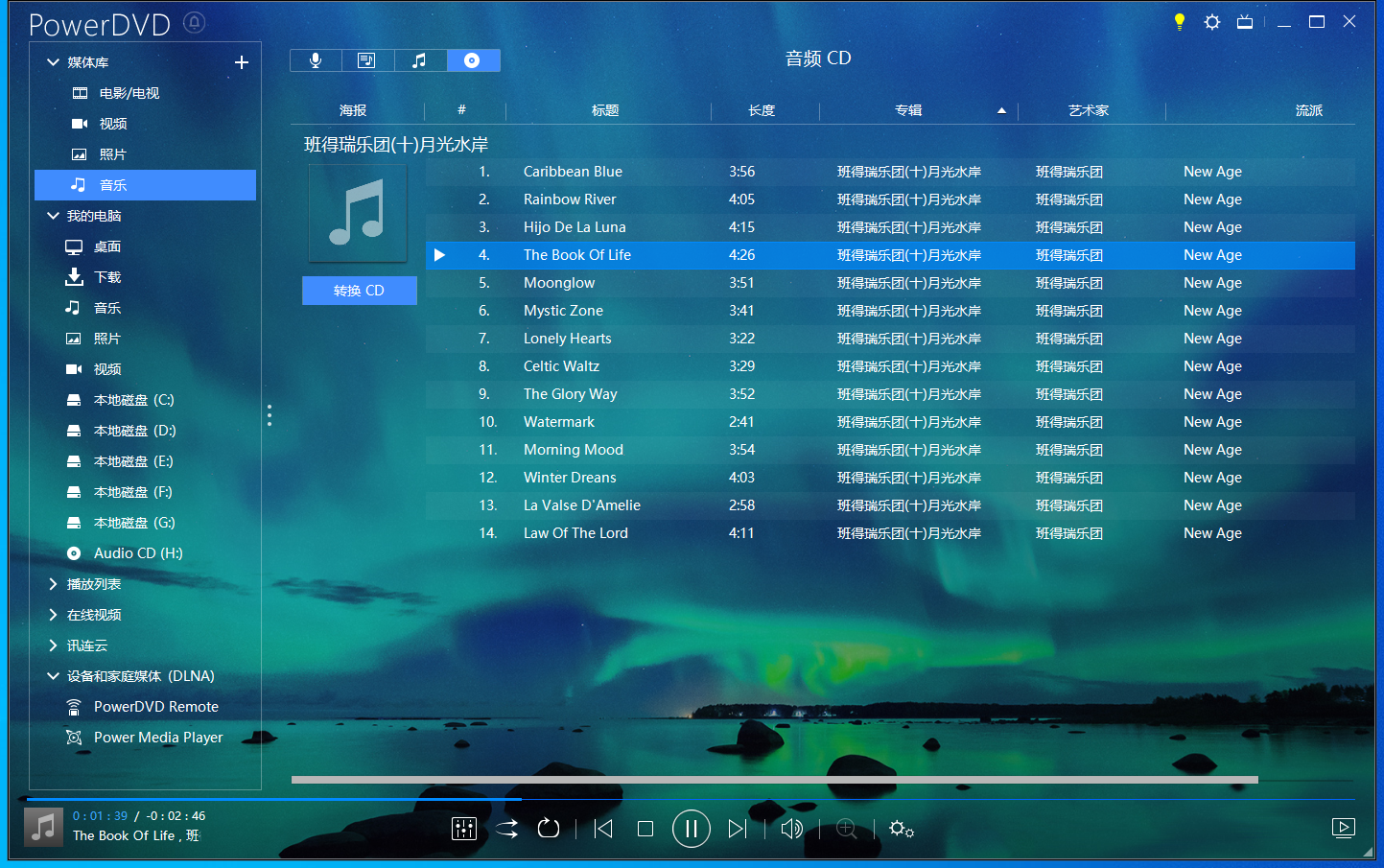The height and width of the screenshot is (868, 1384).
Task: Skip to next track
Action: point(737,829)
